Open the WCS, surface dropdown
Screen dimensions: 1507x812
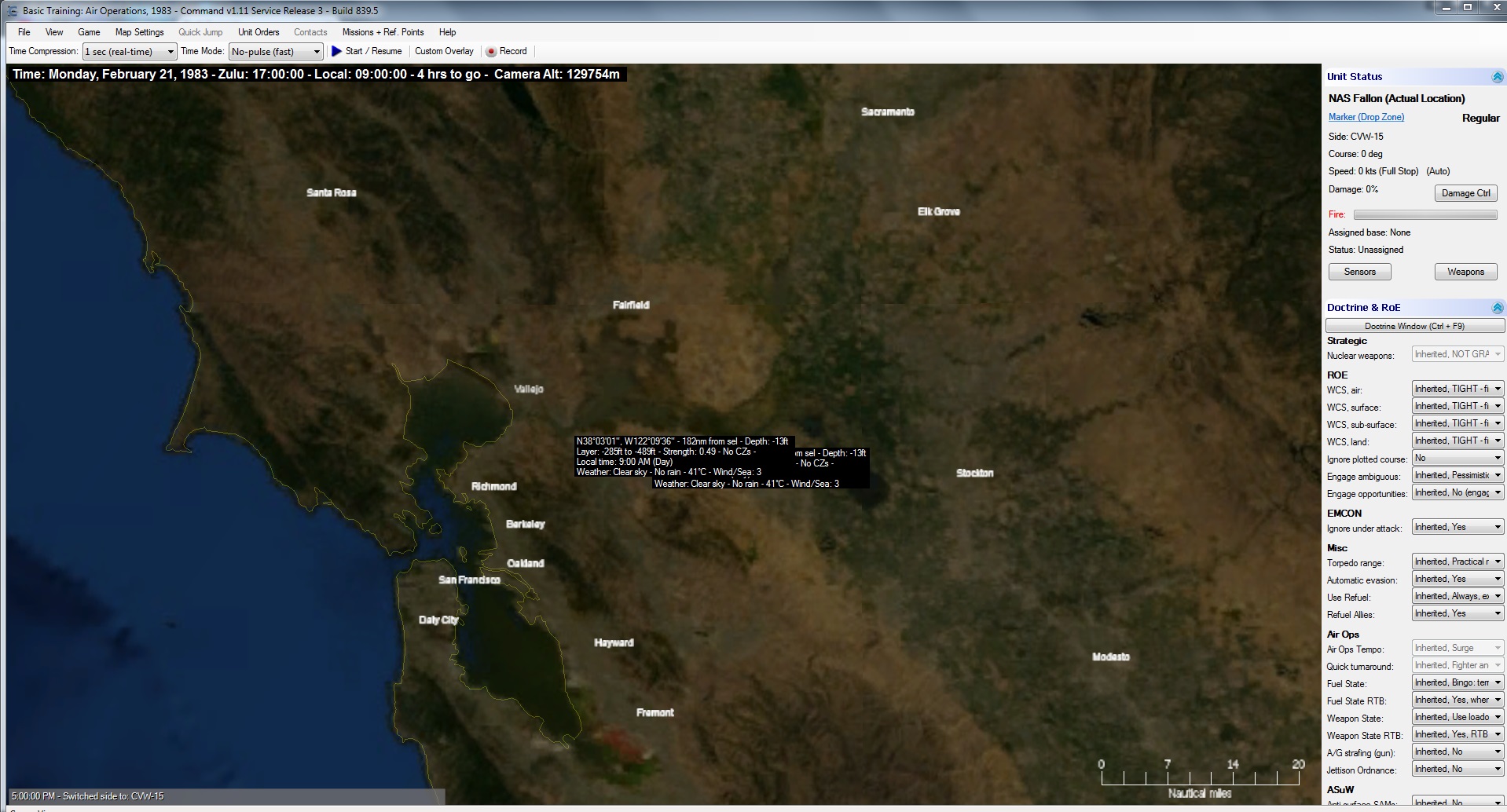click(1457, 406)
